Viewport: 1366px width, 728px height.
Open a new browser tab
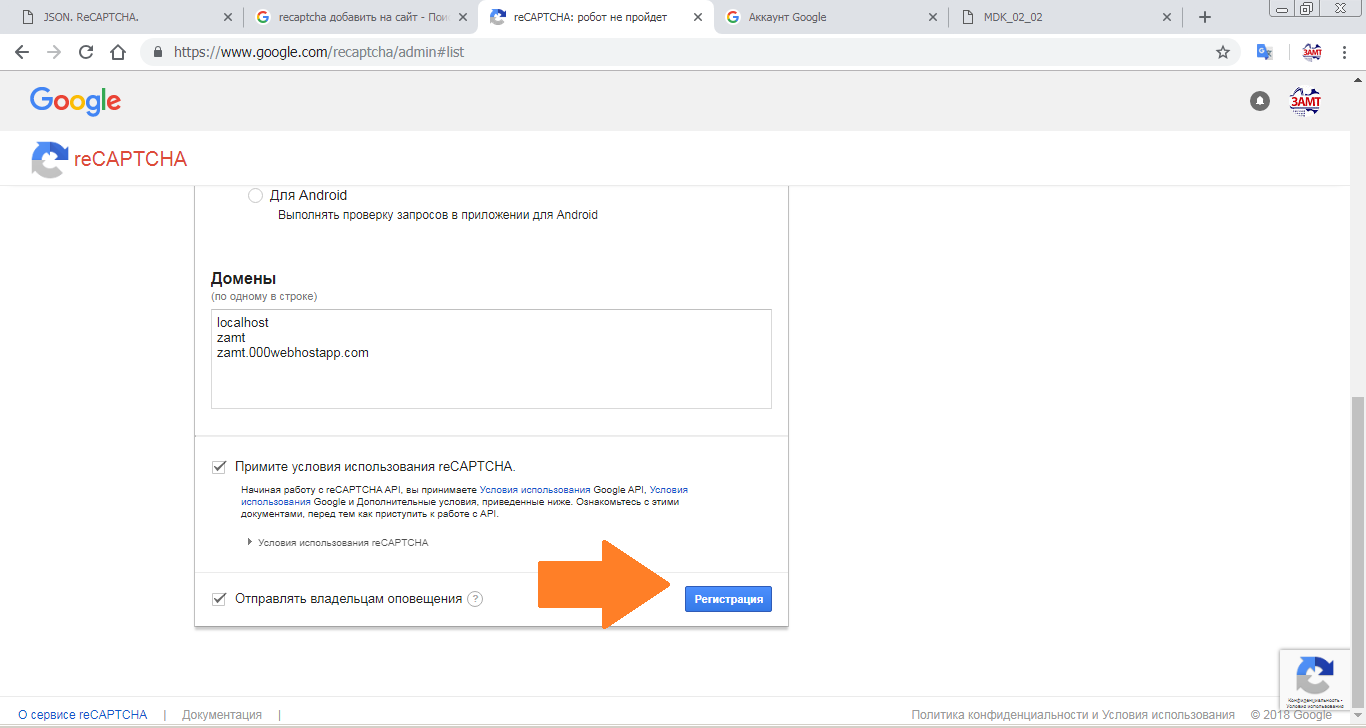click(x=1205, y=17)
